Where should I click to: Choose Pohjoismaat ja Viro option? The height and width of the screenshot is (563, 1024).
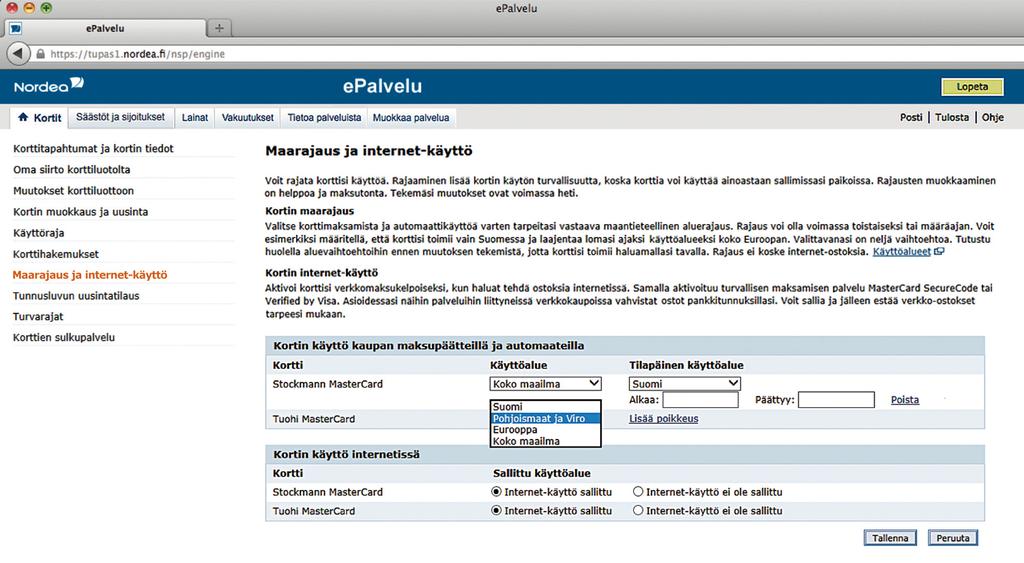tap(545, 418)
